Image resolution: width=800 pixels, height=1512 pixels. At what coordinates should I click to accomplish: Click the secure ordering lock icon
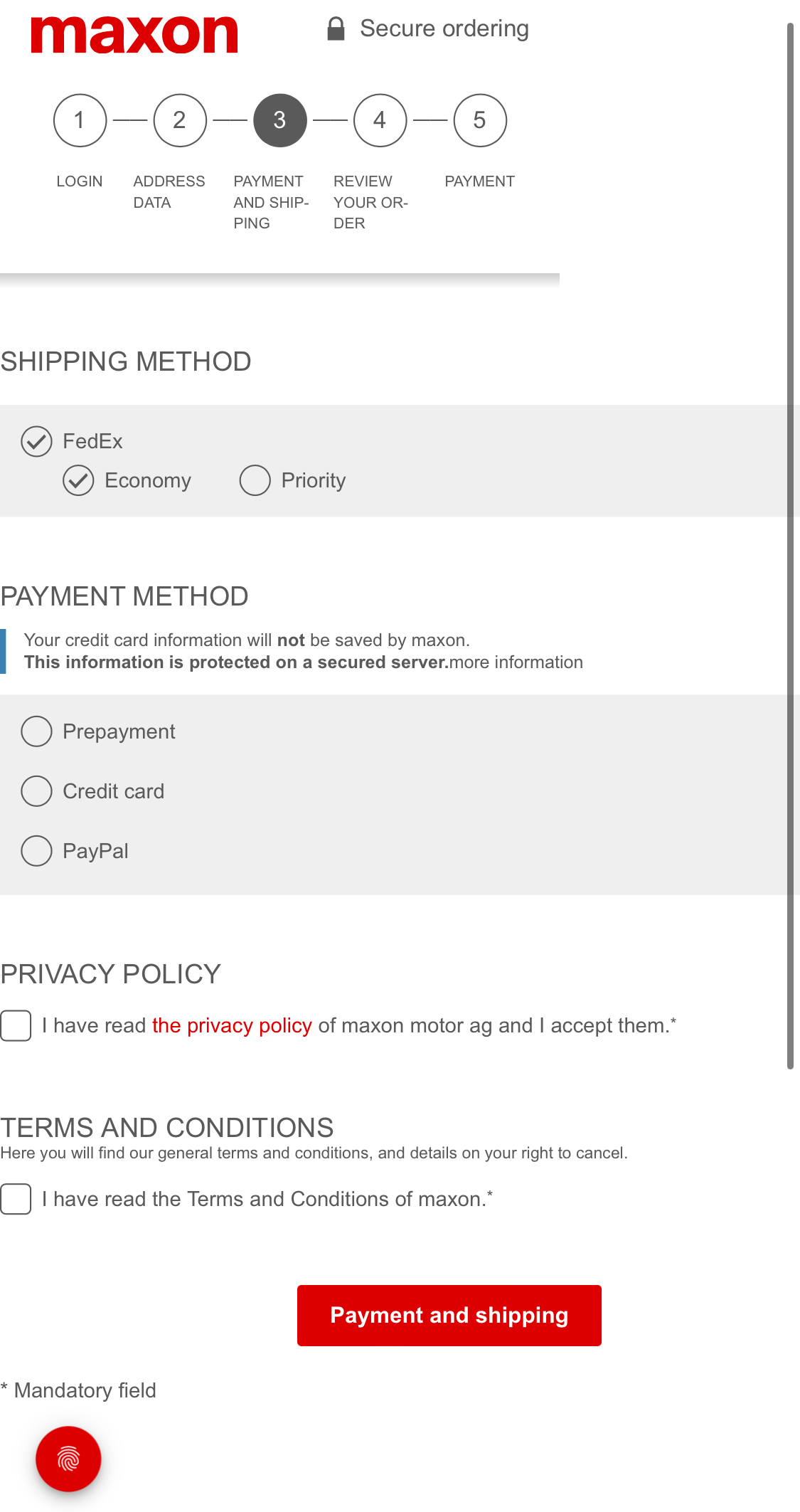(335, 27)
